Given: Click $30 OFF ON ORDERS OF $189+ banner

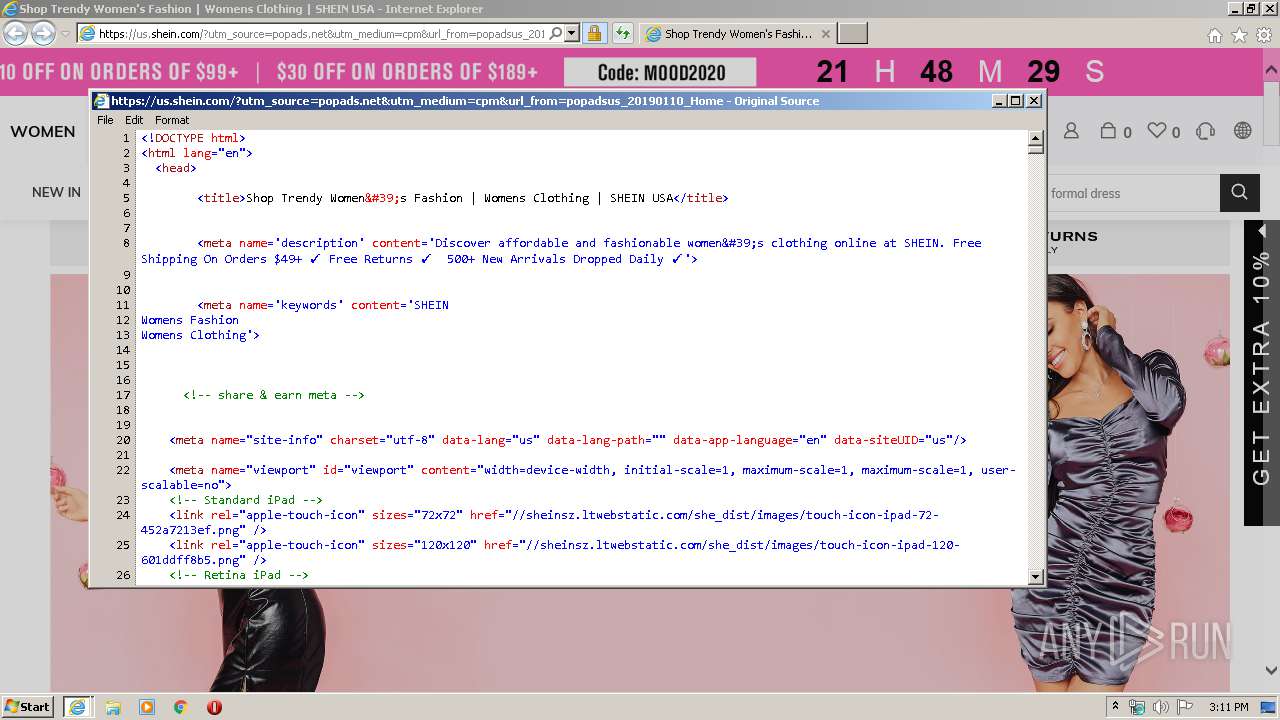Looking at the screenshot, I should [x=407, y=72].
